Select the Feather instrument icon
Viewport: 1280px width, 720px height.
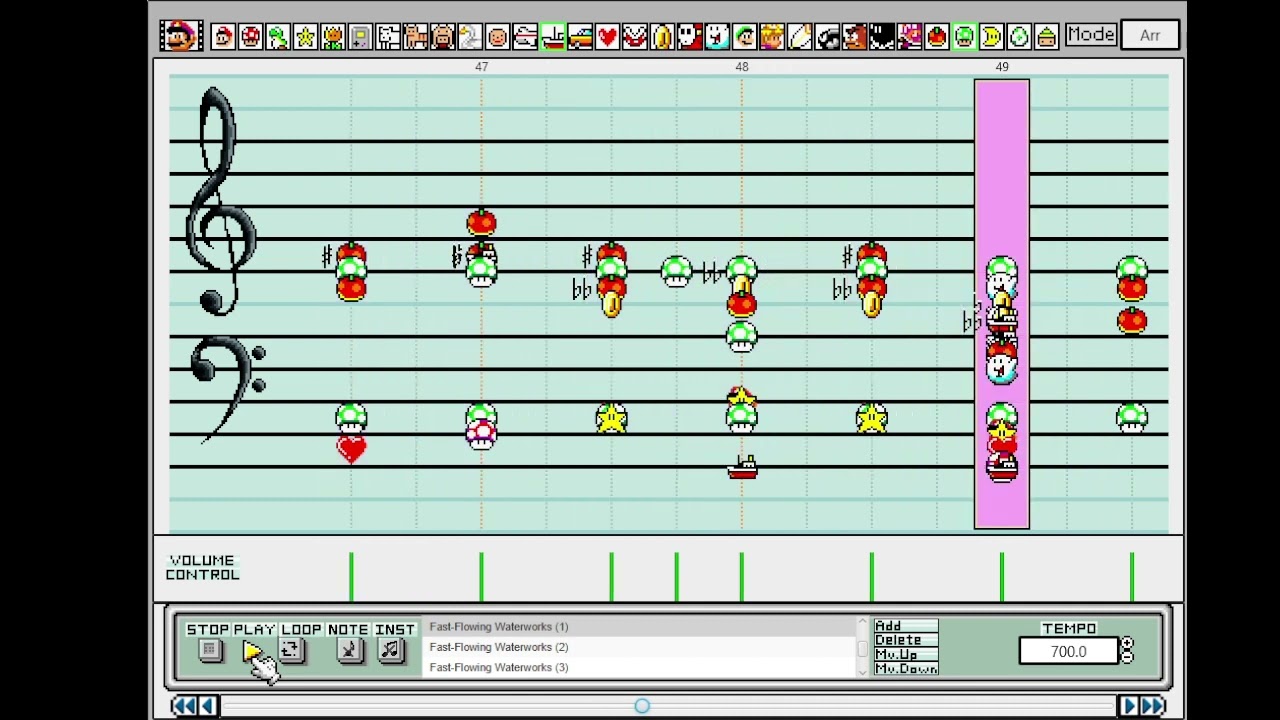click(x=800, y=37)
